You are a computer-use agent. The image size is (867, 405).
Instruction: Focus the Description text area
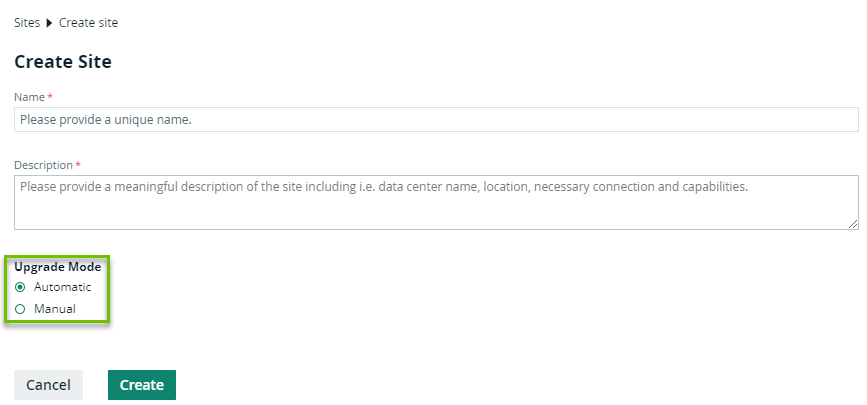coord(436,203)
